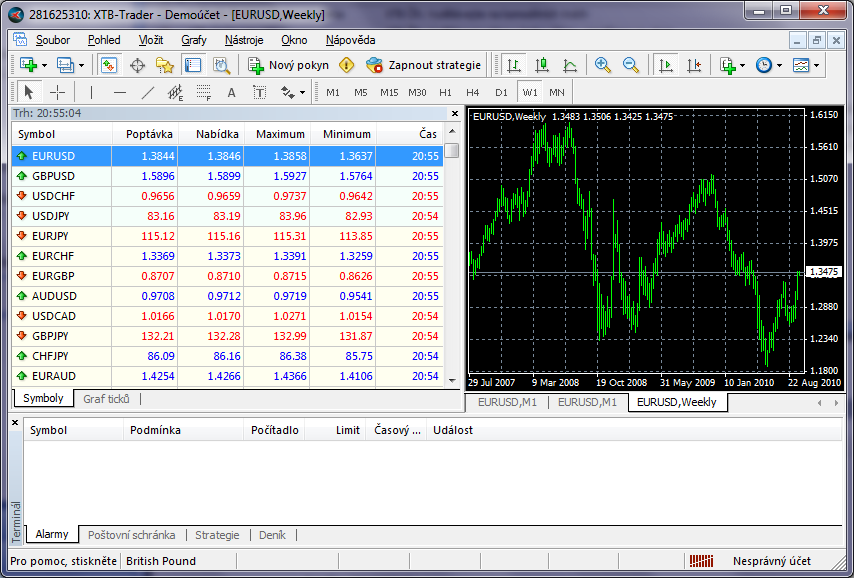
Task: Click the connection status bars indicator
Action: 702,561
